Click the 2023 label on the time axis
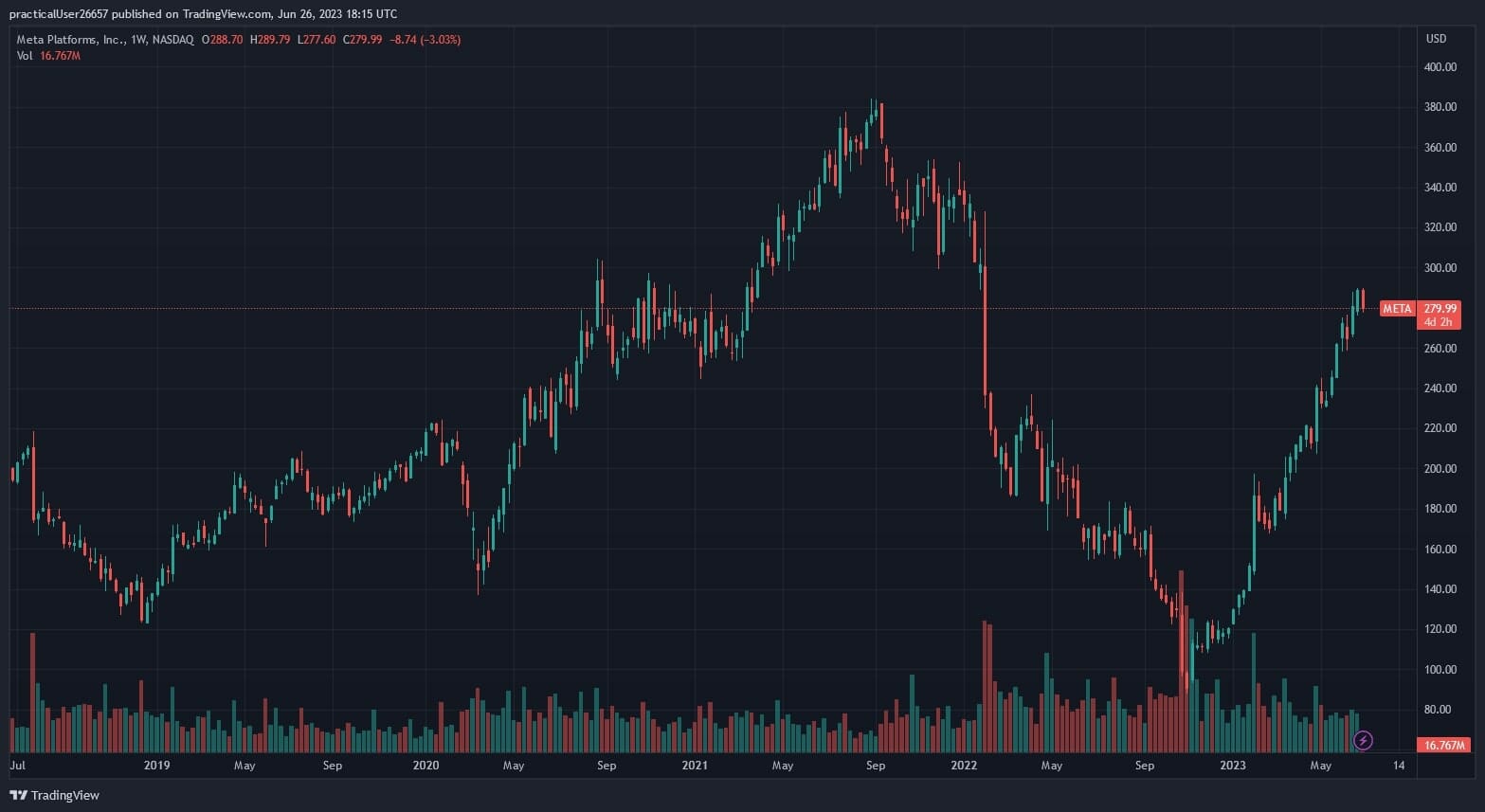 [x=1233, y=766]
